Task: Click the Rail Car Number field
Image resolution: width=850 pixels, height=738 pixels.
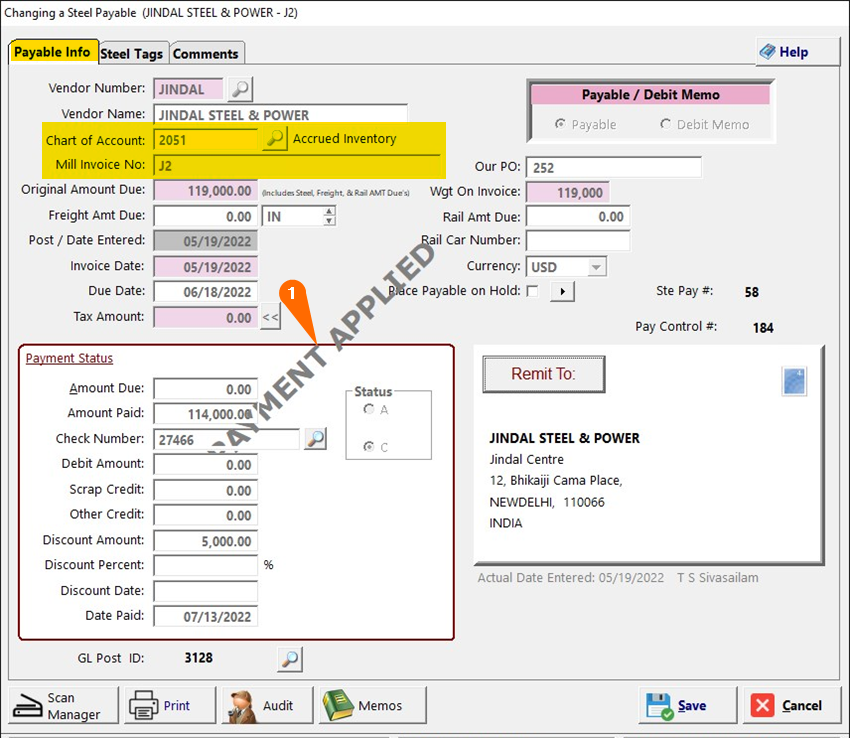Action: tap(578, 241)
